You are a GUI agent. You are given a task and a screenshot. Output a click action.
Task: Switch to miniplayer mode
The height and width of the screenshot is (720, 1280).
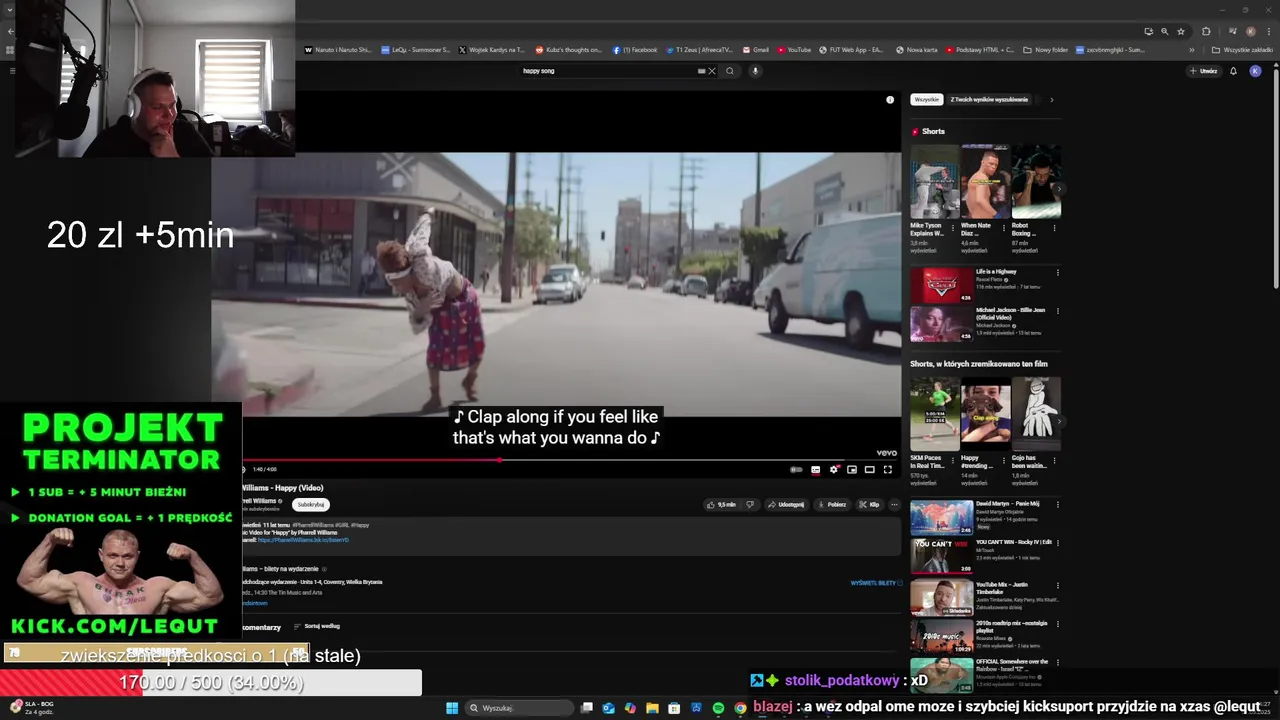(852, 469)
